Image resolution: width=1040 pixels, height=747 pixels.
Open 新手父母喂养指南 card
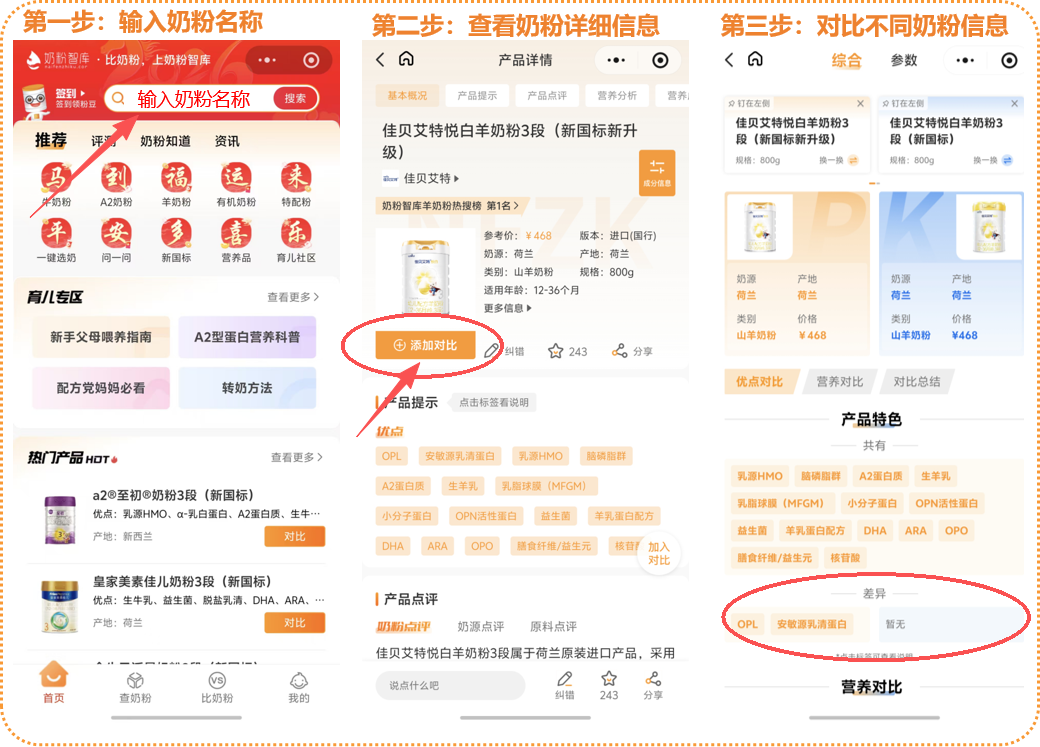[101, 337]
